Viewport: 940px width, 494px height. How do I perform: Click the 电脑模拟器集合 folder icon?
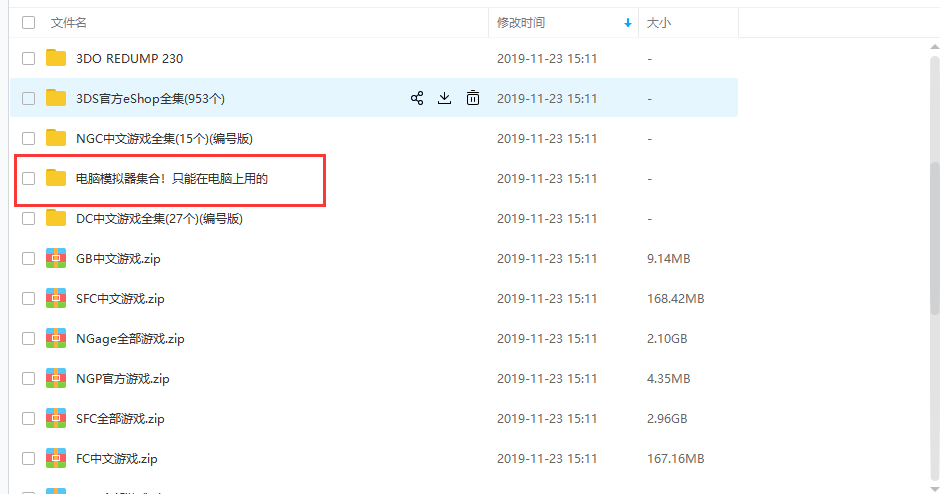tap(56, 178)
